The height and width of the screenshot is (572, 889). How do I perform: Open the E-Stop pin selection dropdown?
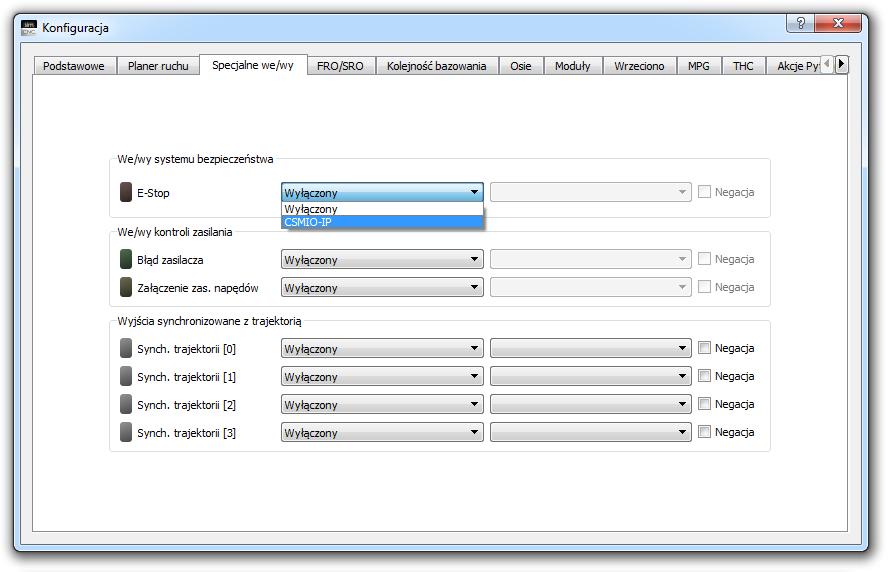[591, 192]
